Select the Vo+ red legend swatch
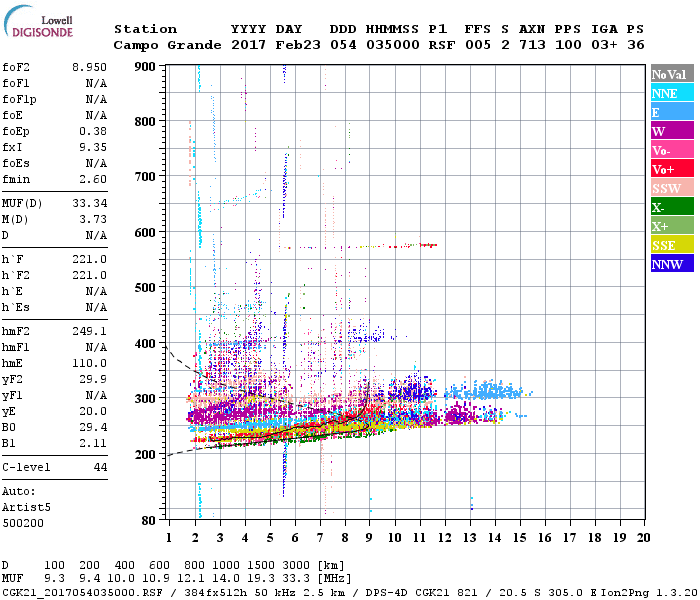This screenshot has width=700, height=600. click(672, 169)
